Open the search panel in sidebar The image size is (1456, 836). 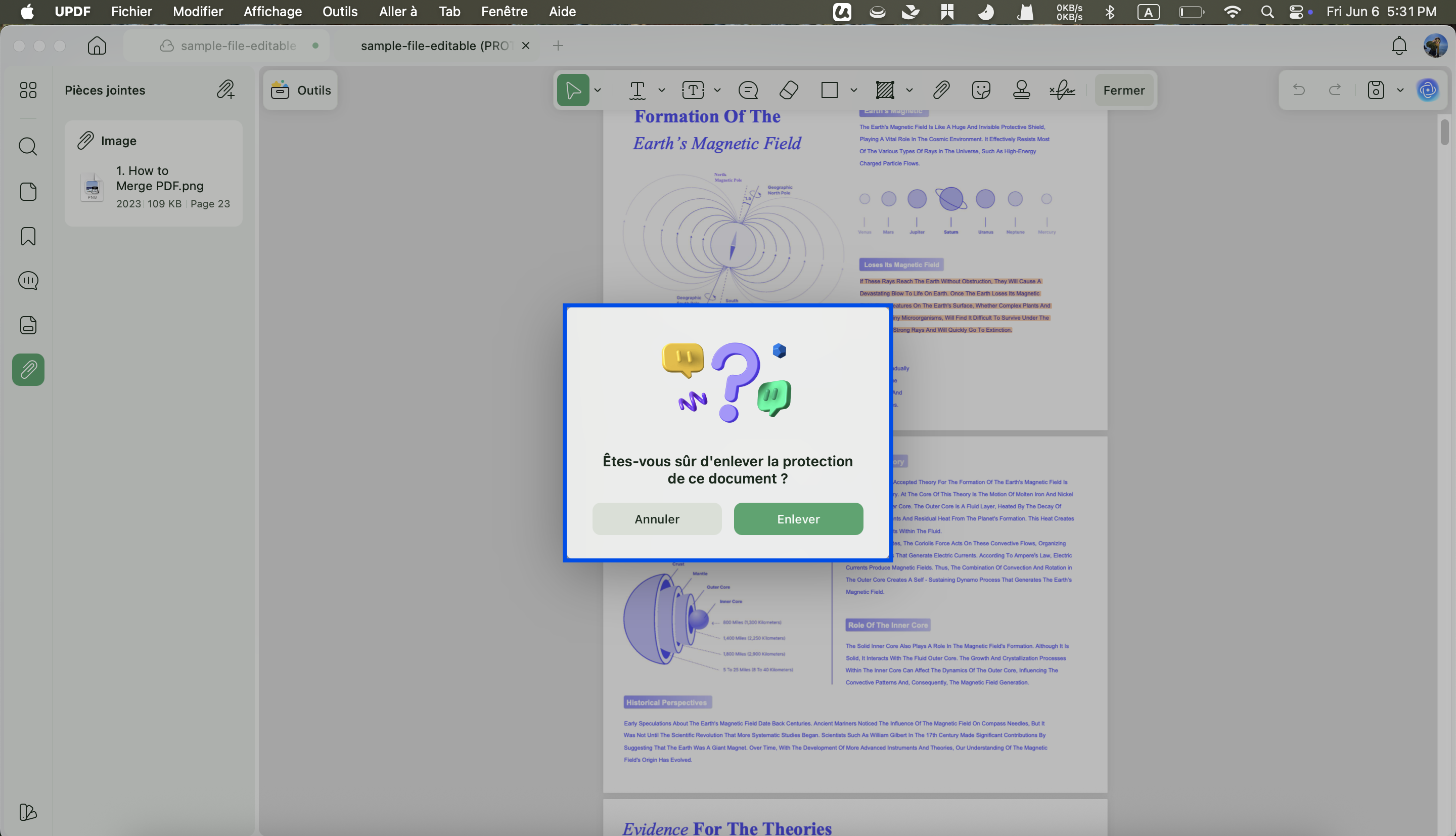click(x=28, y=147)
